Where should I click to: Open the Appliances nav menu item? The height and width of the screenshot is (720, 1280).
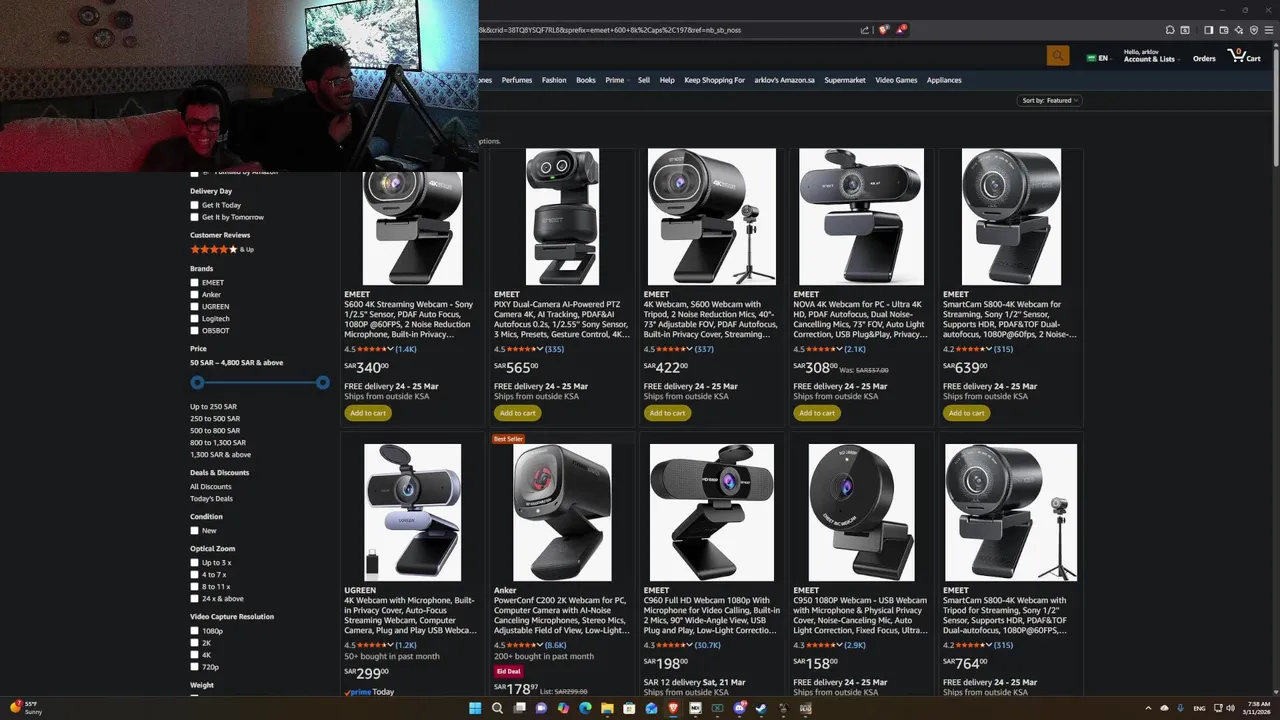click(x=944, y=80)
